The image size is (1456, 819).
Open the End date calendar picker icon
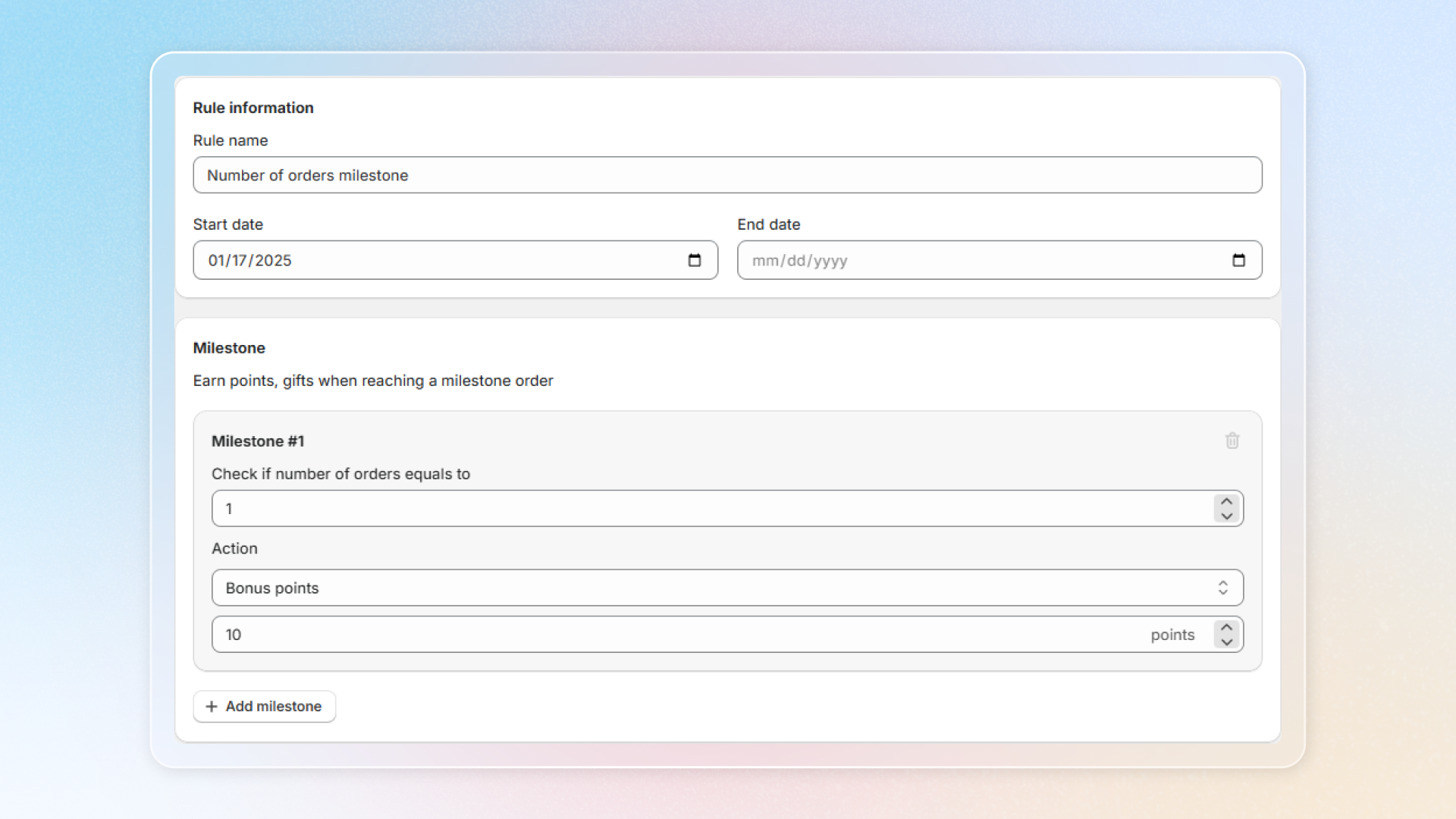click(1238, 260)
